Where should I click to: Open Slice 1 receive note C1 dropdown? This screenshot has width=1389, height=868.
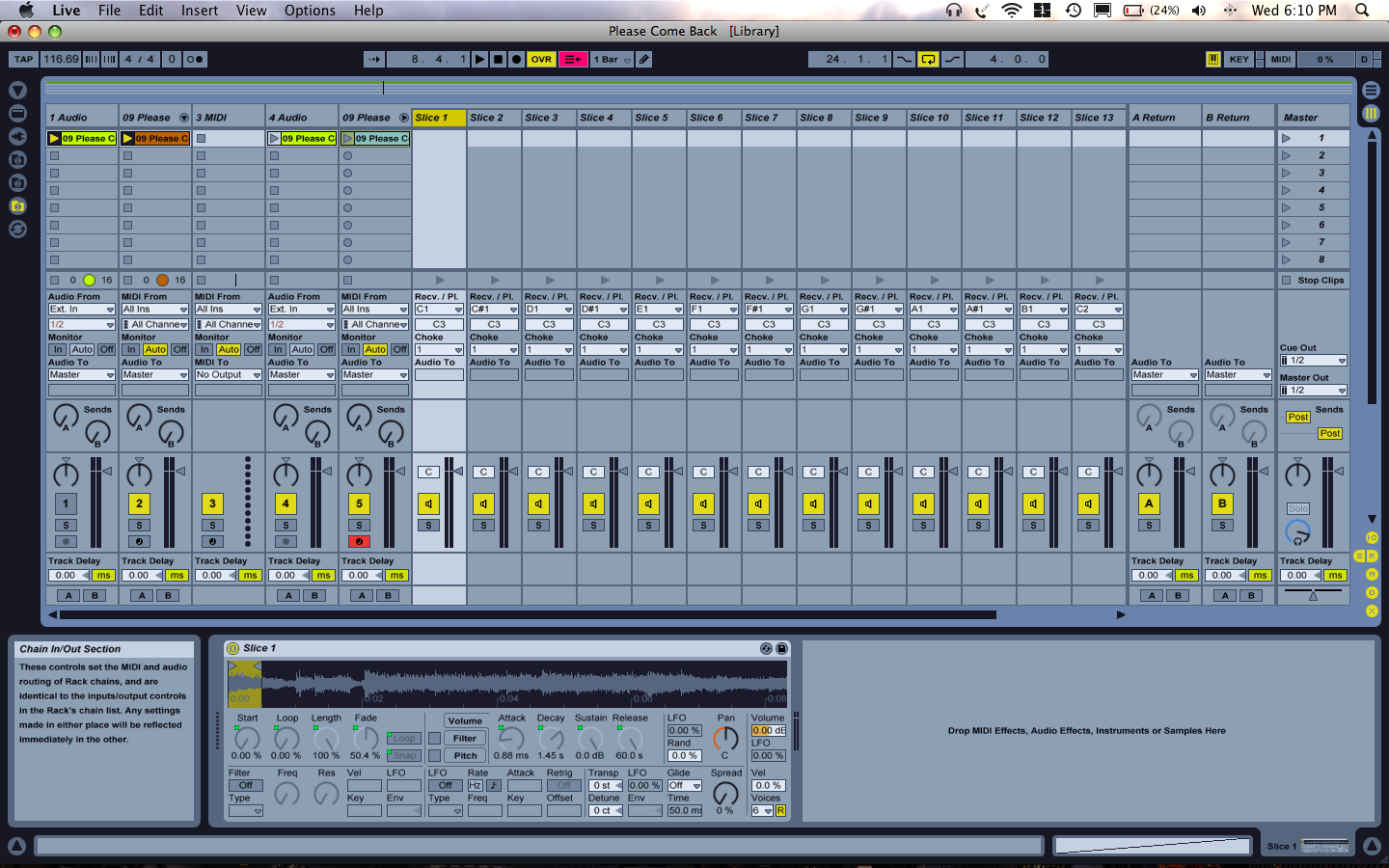click(x=439, y=309)
